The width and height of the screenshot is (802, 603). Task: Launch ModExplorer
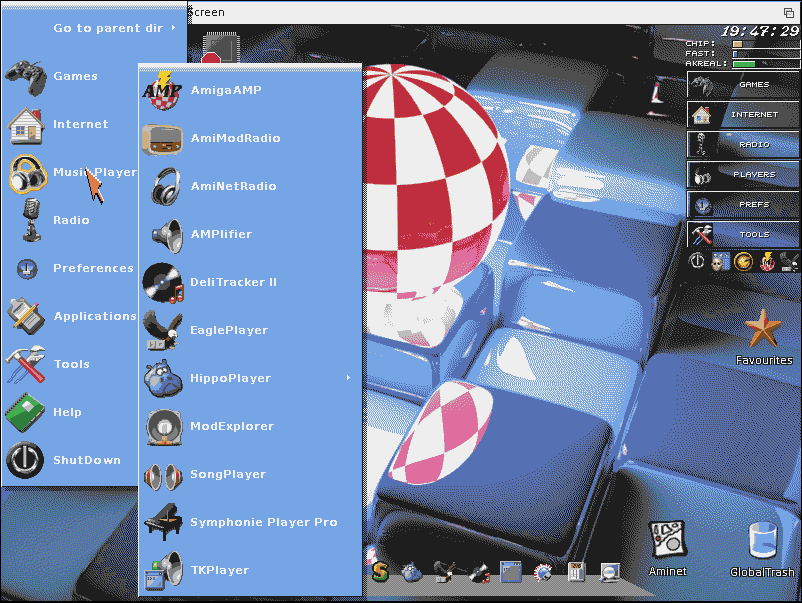(250, 427)
